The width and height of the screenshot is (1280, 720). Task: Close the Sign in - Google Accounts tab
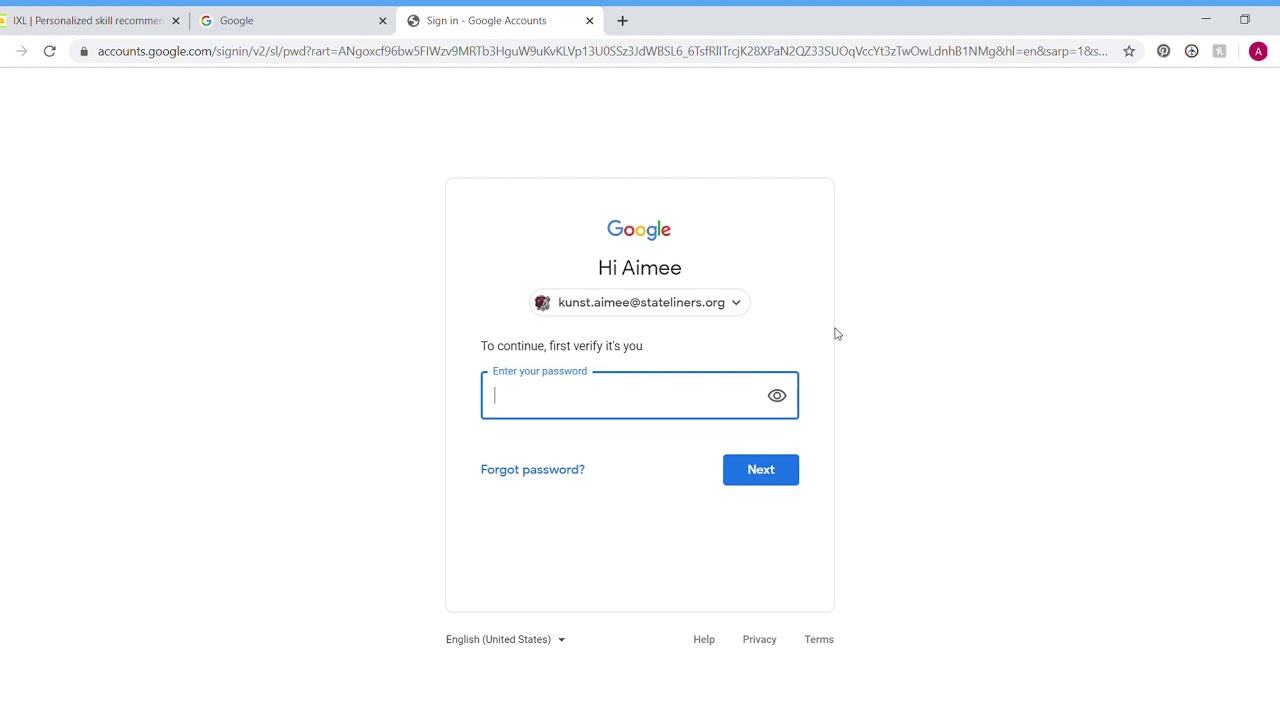[x=589, y=20]
